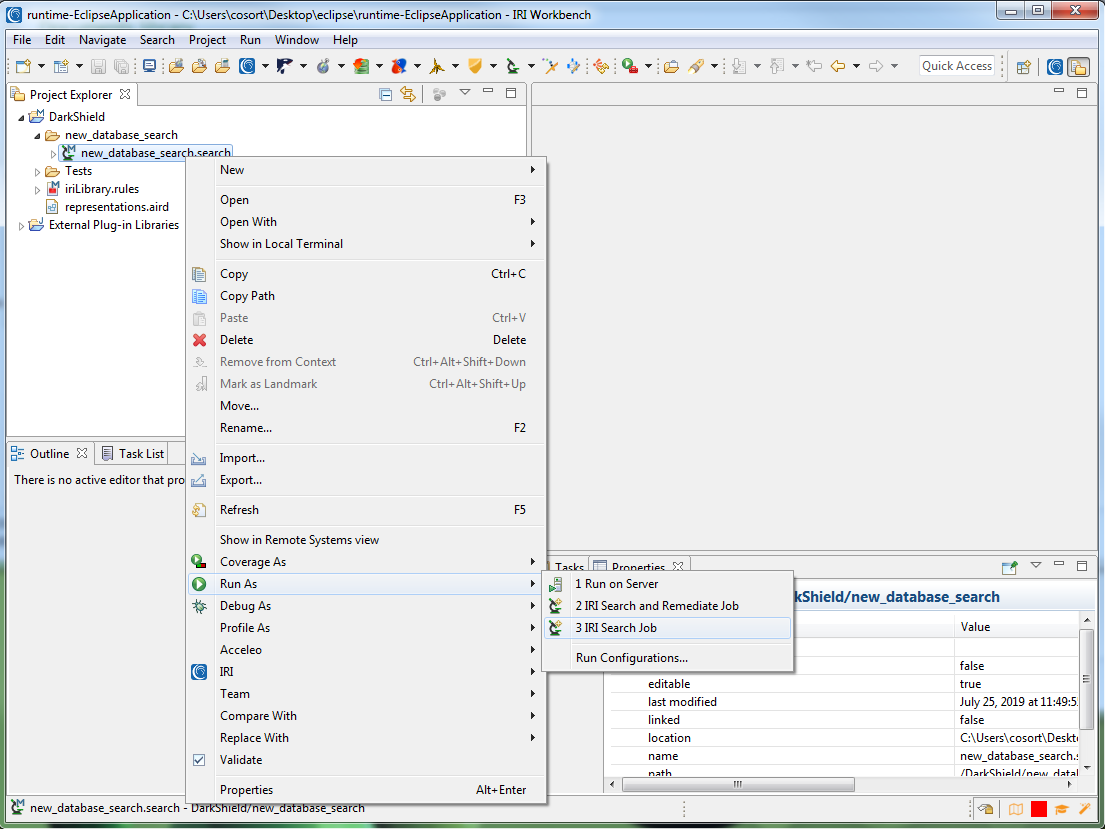This screenshot has width=1105, height=829.
Task: Click the green Run As icon
Action: tap(199, 584)
